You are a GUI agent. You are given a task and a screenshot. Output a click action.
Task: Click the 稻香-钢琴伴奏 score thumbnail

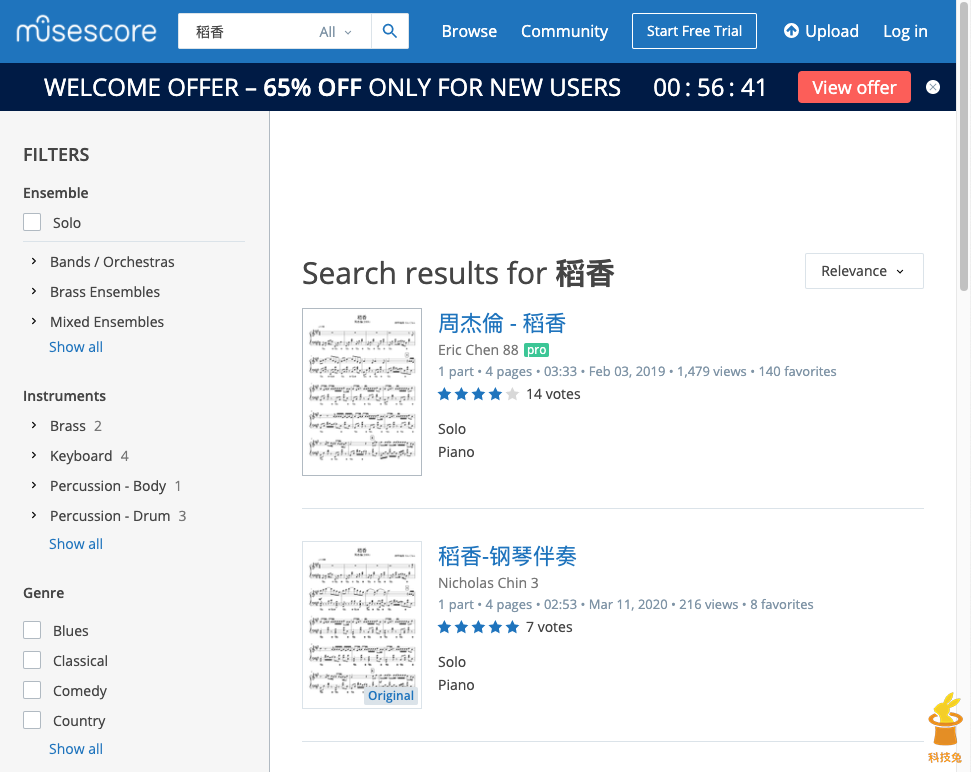click(x=362, y=625)
